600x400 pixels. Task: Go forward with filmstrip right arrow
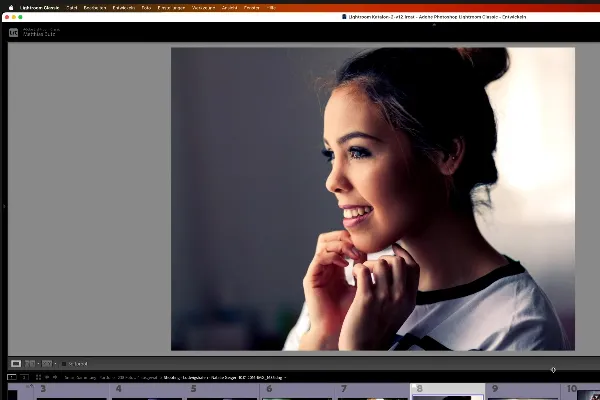click(56, 377)
